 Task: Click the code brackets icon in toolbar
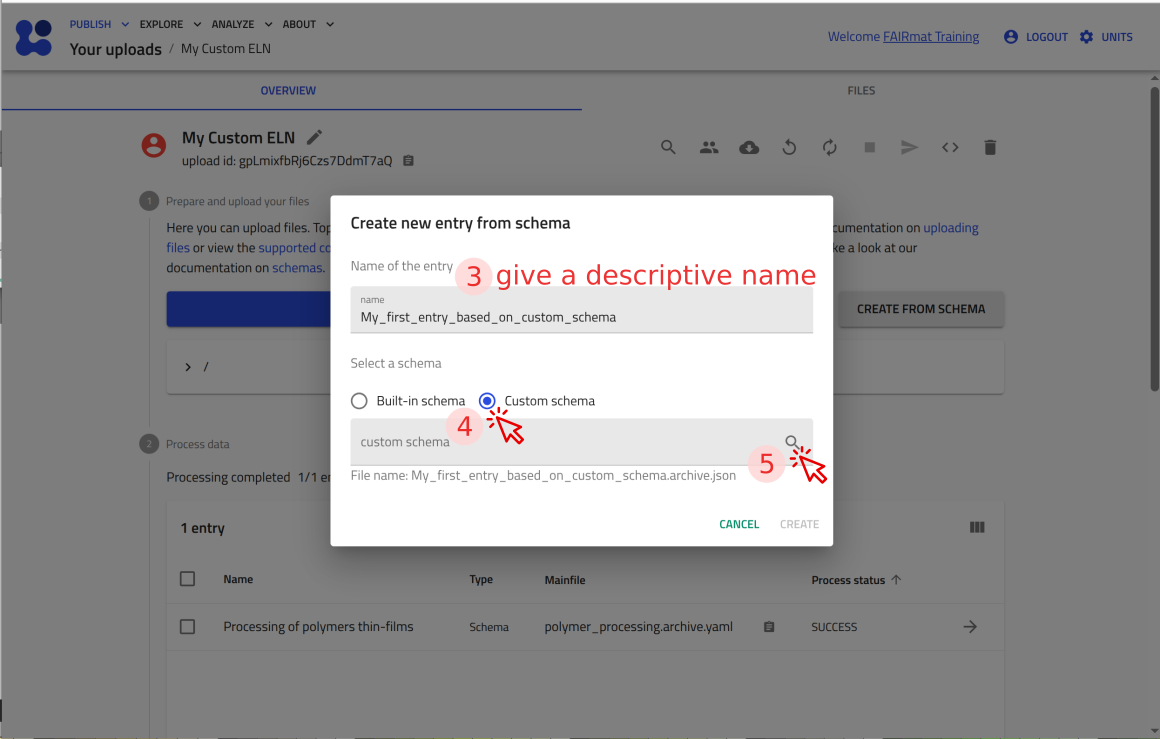[x=950, y=147]
